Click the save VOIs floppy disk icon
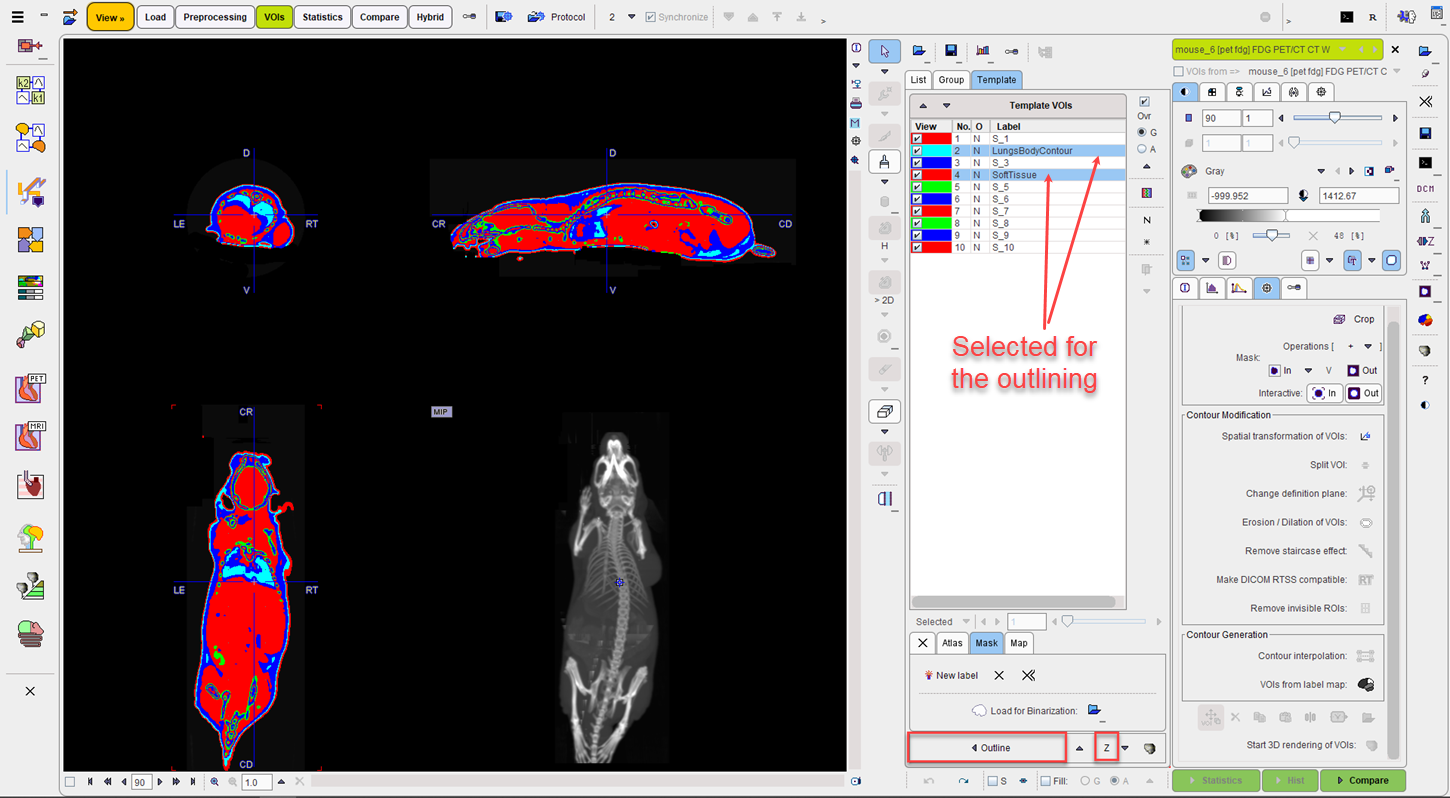 pyautogui.click(x=950, y=51)
